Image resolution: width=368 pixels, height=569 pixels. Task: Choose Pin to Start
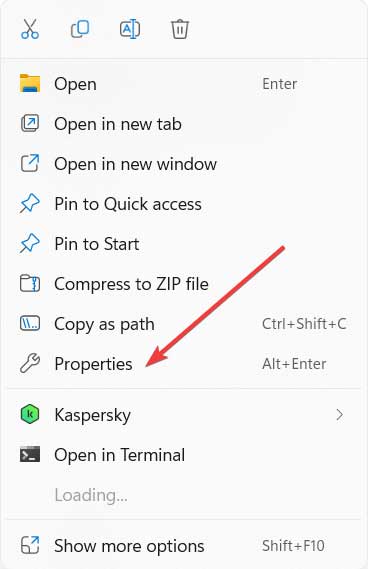pyautogui.click(x=184, y=243)
